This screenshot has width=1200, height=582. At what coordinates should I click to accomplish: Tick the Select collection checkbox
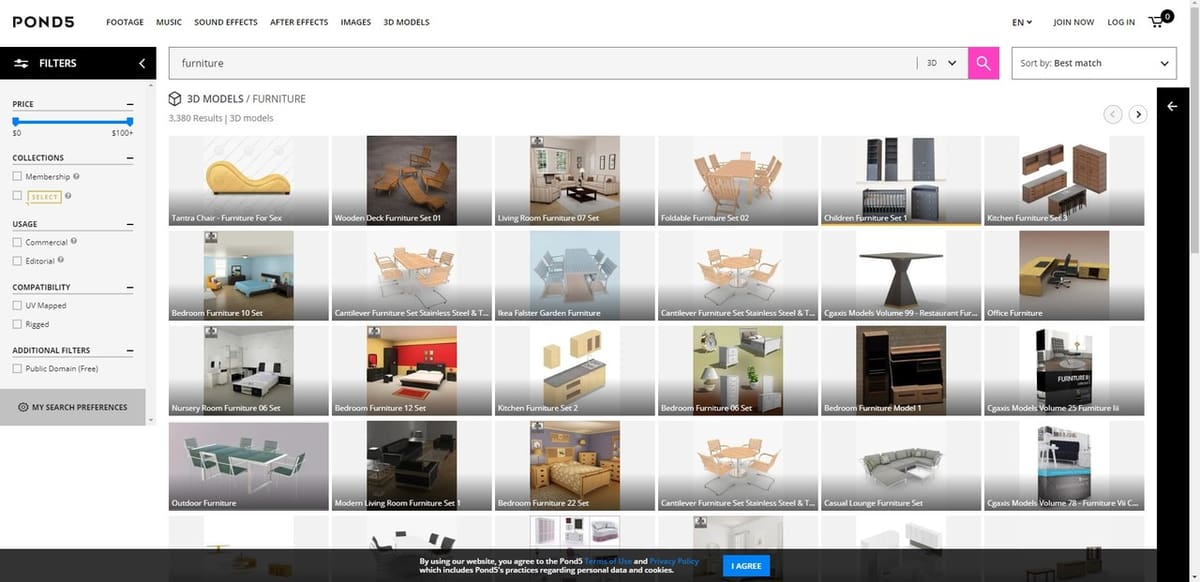pos(17,196)
